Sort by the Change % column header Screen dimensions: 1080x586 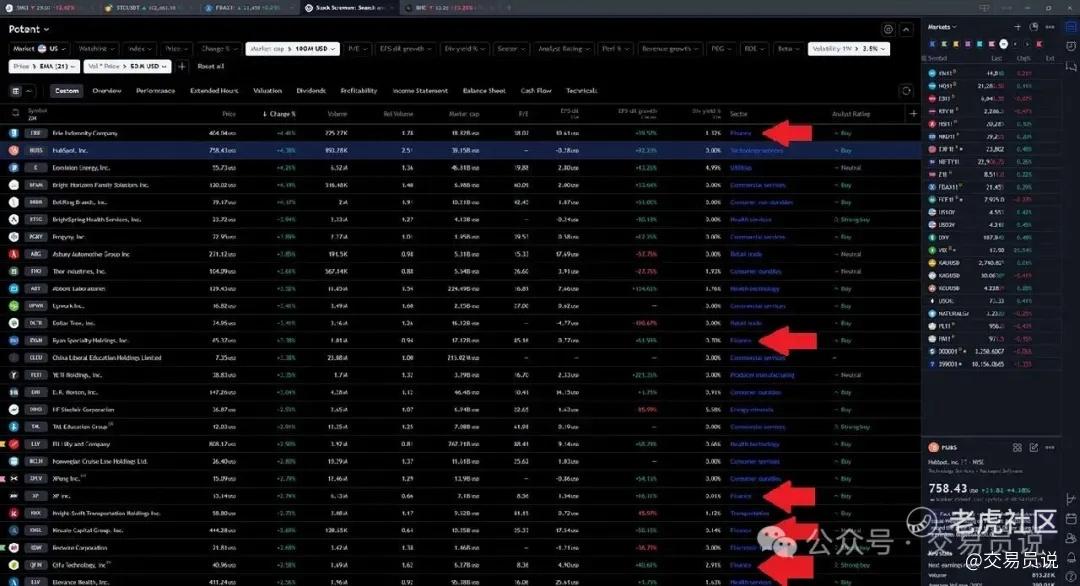279,114
